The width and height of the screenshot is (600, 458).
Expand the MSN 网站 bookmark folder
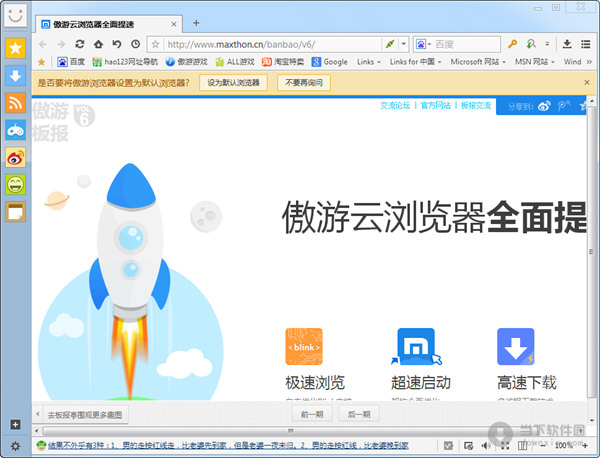pyautogui.click(x=535, y=62)
